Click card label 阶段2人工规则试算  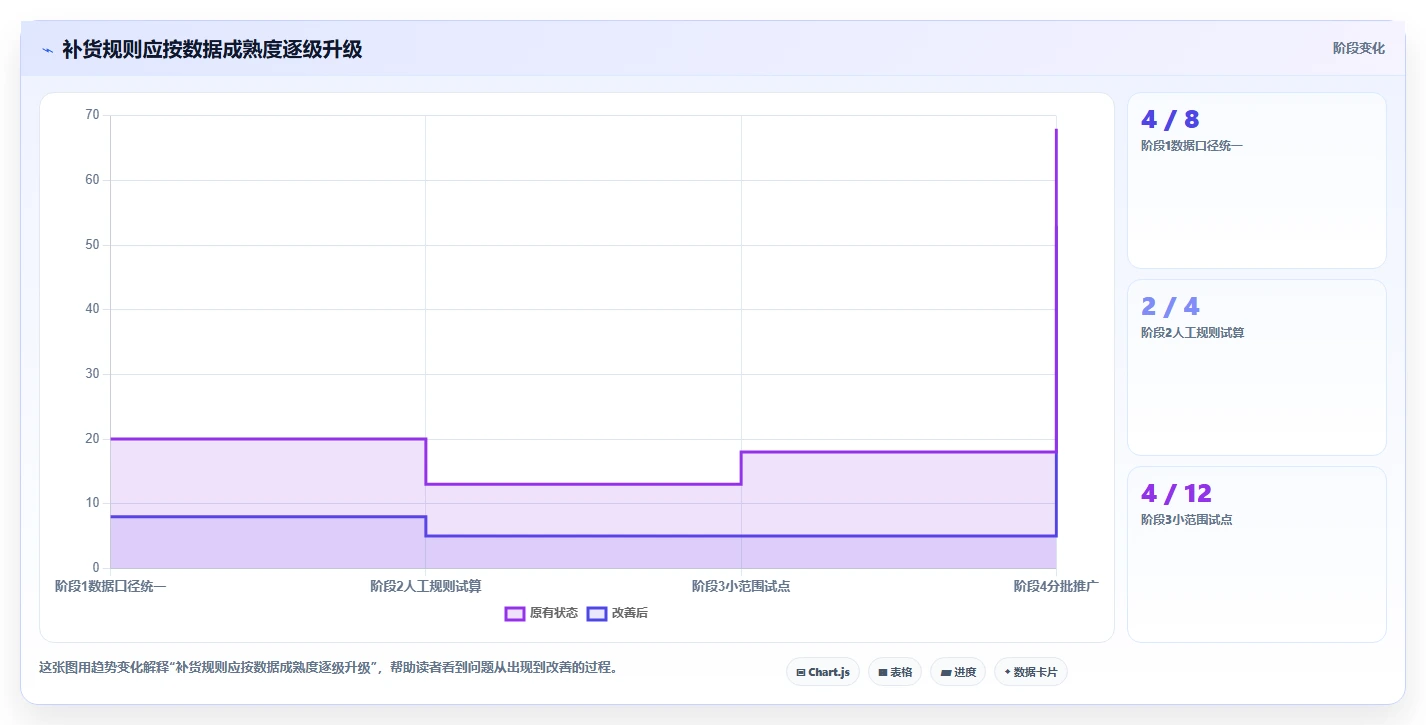tap(1192, 333)
